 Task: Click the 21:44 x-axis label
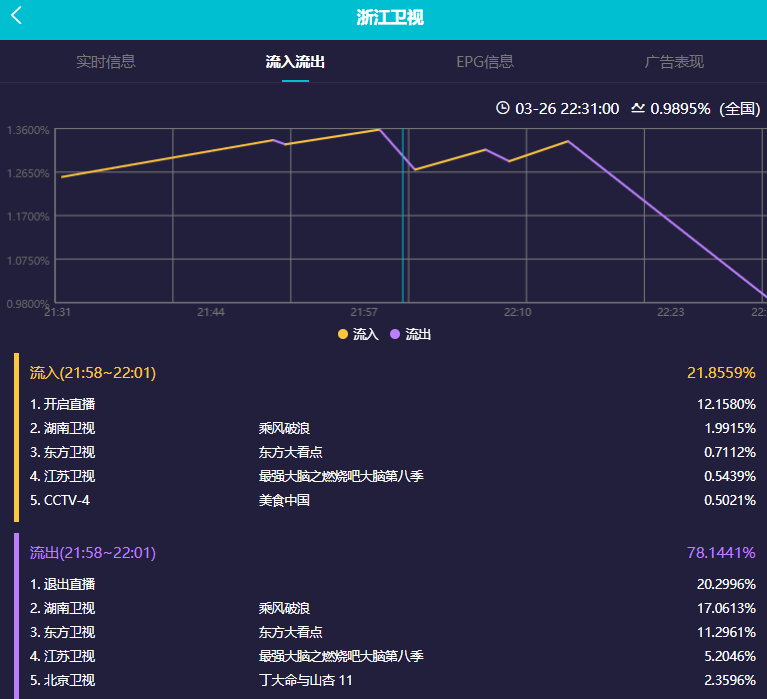click(211, 312)
